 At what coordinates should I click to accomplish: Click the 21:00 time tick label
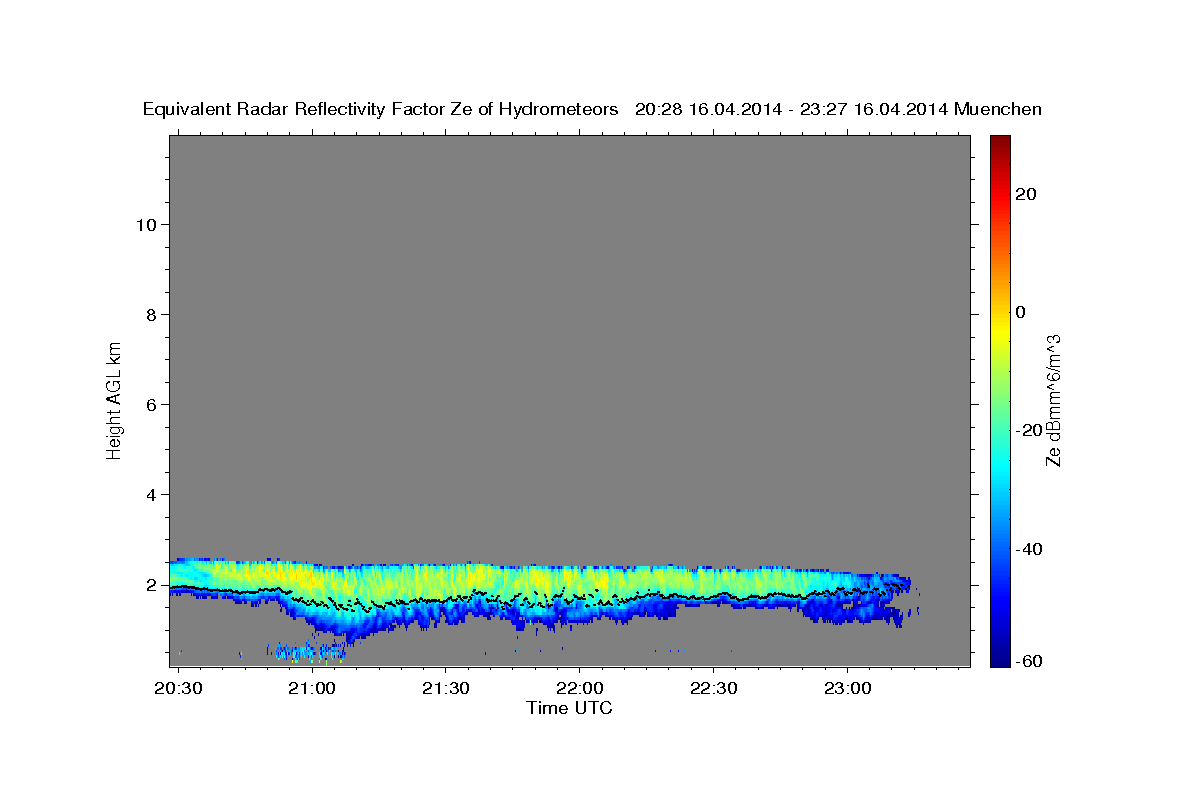312,689
